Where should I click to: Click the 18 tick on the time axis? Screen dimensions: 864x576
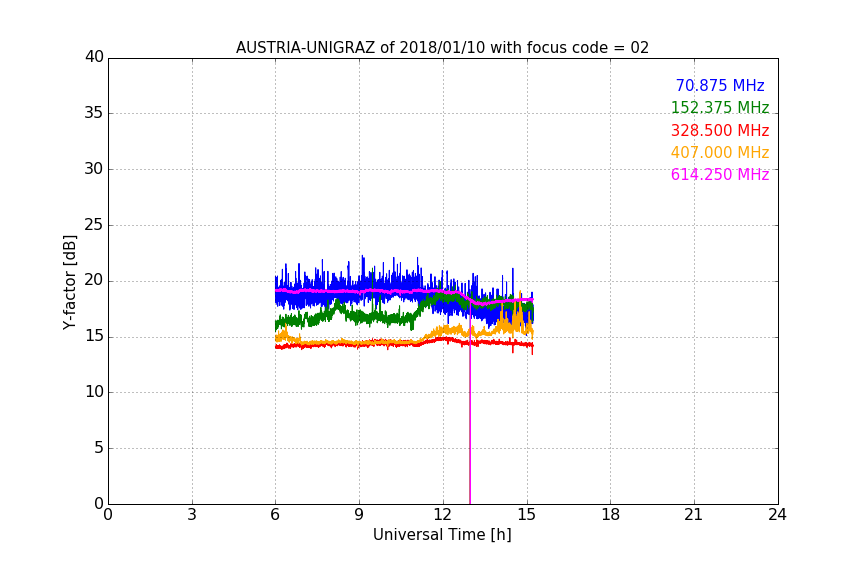pyautogui.click(x=610, y=515)
